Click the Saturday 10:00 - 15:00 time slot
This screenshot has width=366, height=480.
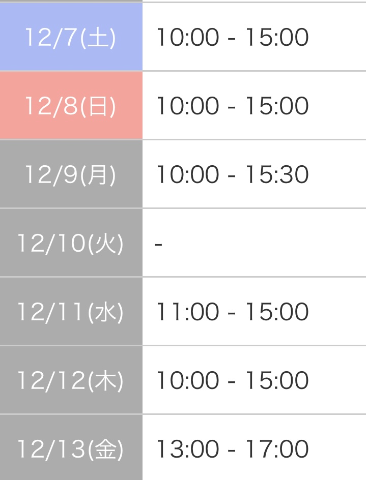[232, 37]
